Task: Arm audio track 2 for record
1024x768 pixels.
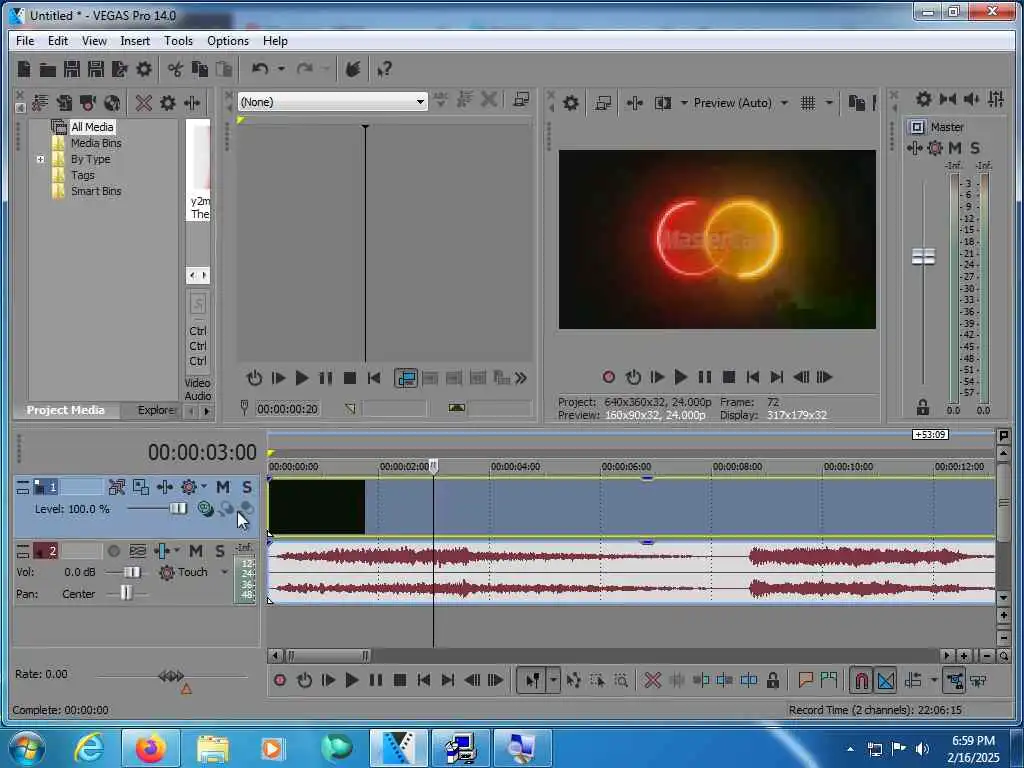Action: coord(114,551)
